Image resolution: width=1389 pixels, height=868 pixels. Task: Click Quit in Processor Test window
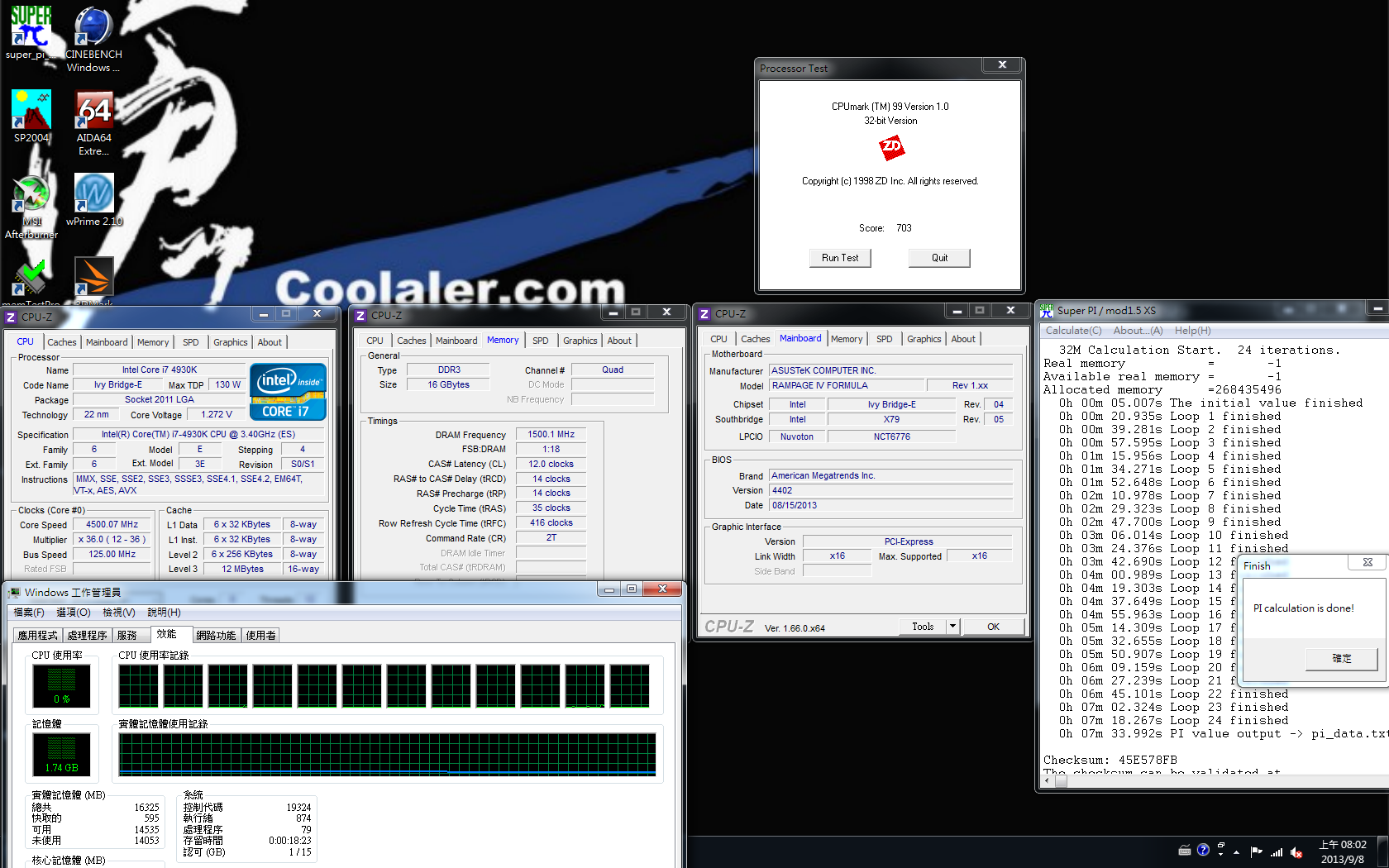[939, 258]
